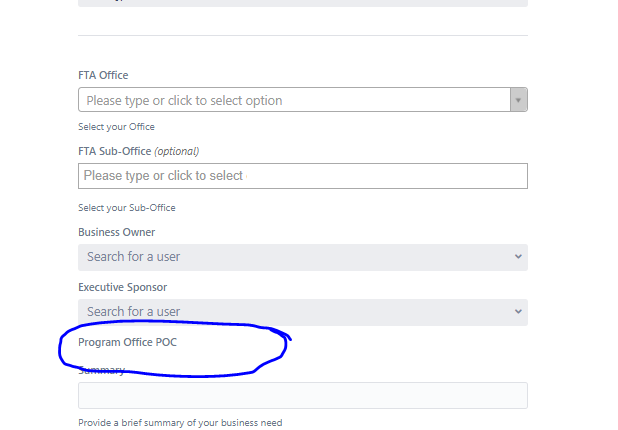Screen dimensions: 618x430
Task: Click the horizontal divider above FTA Office
Action: (303, 35)
